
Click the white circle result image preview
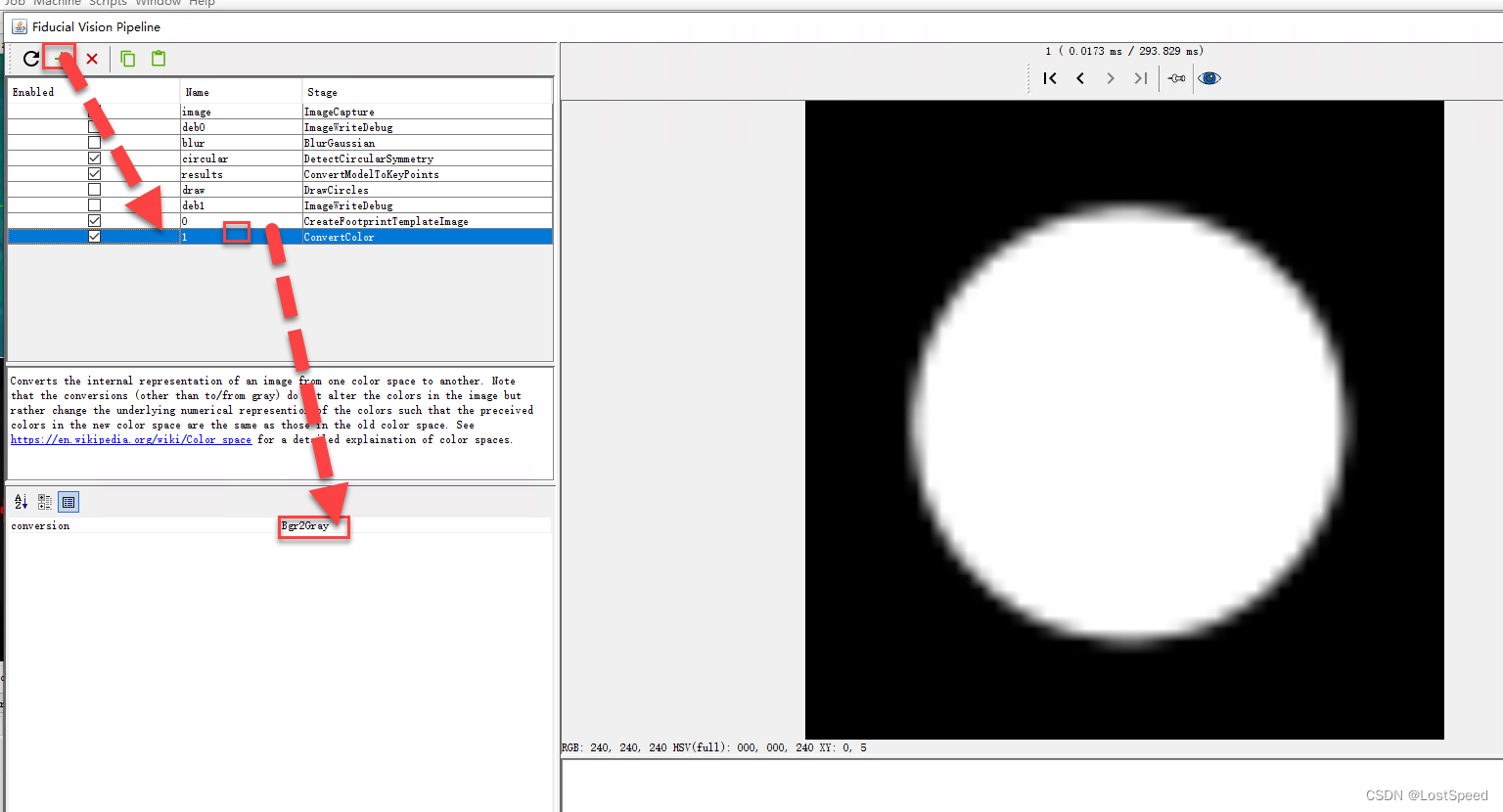tap(1124, 420)
